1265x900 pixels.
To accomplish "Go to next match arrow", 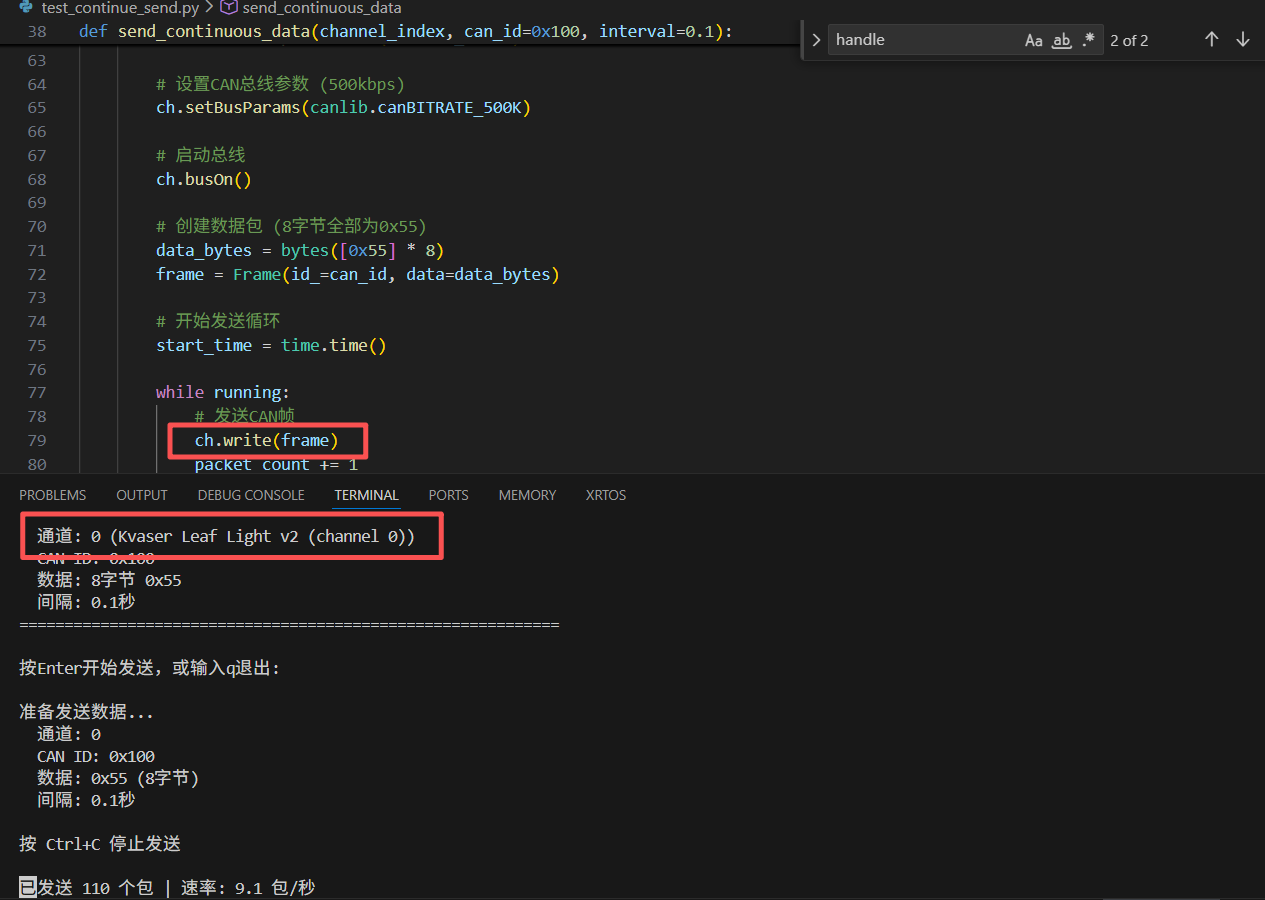I will pos(1243,40).
